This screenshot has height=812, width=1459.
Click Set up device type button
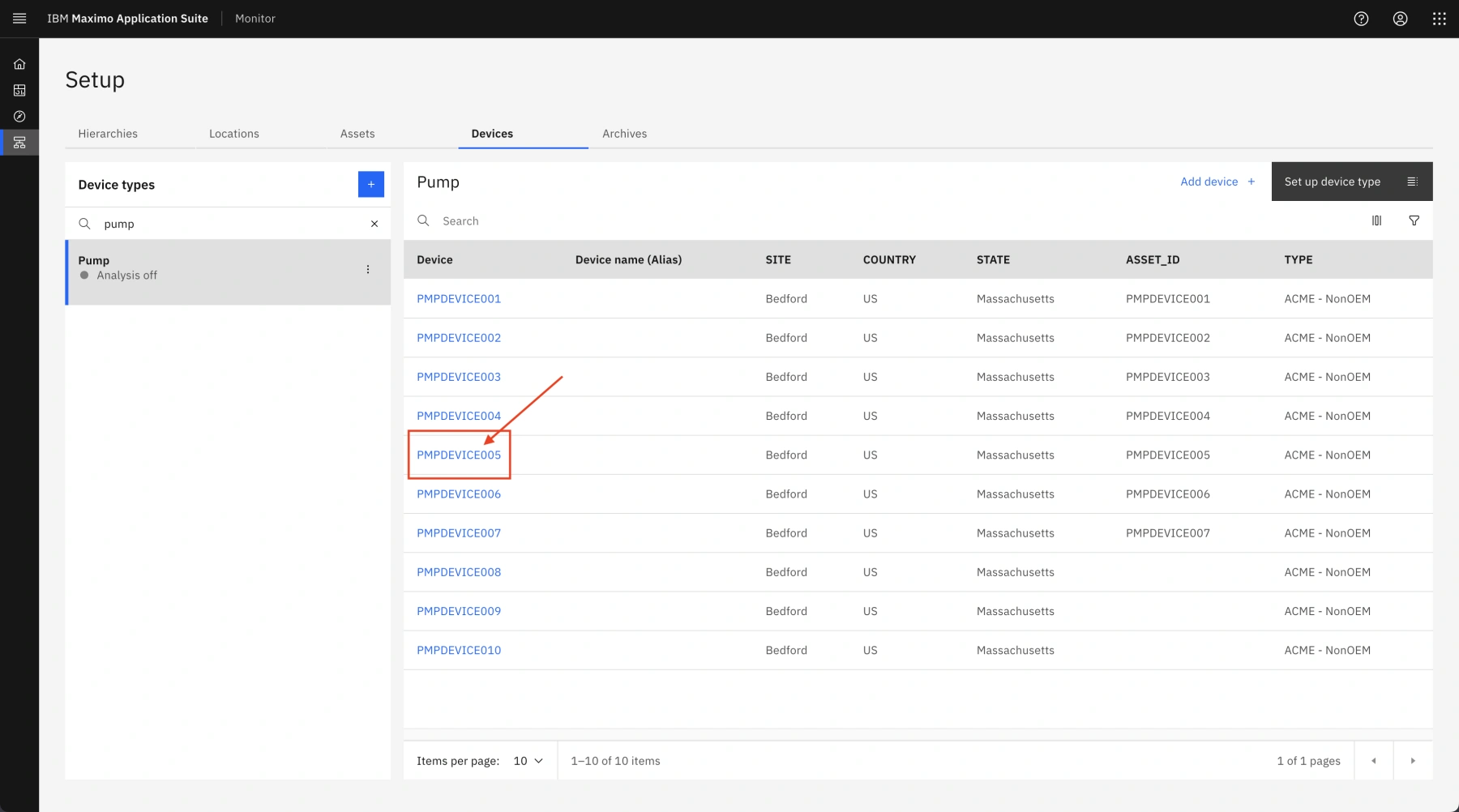tap(1351, 182)
